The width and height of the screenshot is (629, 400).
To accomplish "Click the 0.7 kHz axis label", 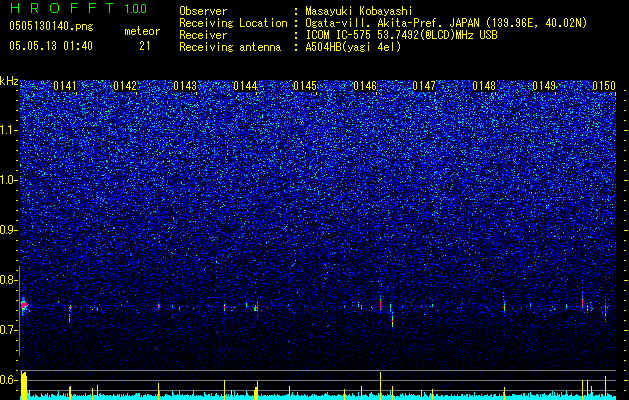I will pyautogui.click(x=8, y=330).
